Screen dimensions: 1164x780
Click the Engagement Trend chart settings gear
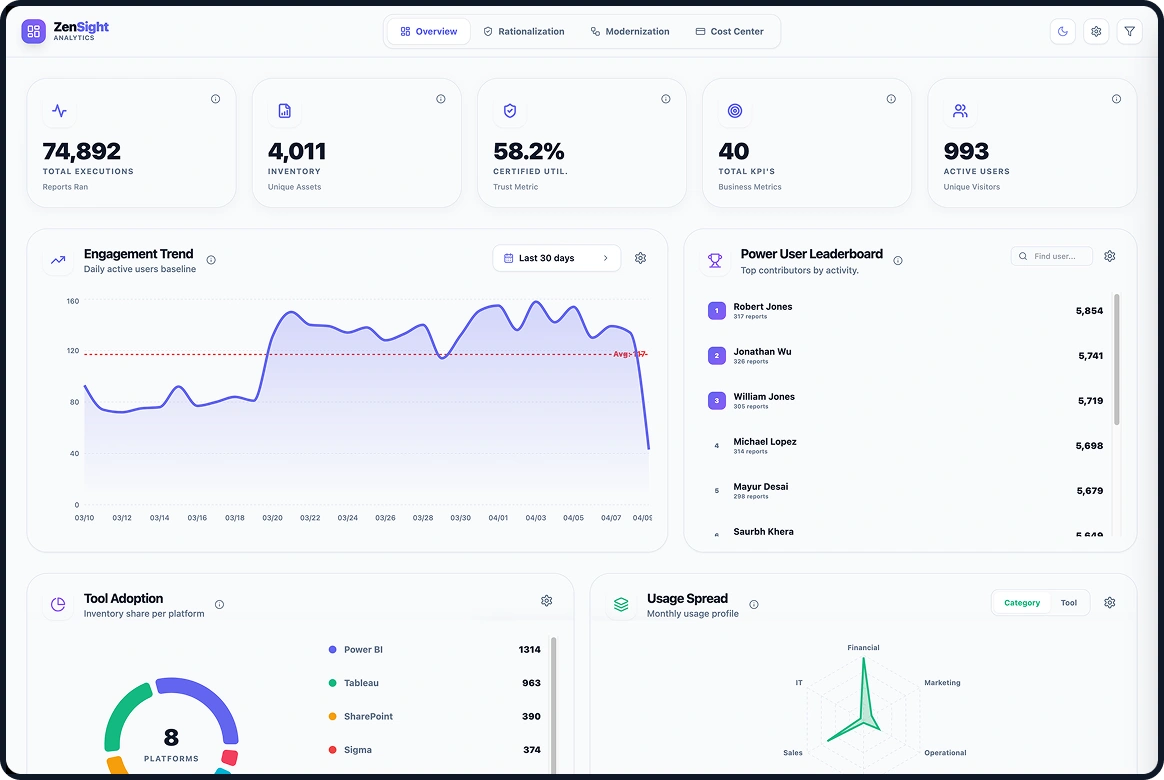(x=640, y=257)
